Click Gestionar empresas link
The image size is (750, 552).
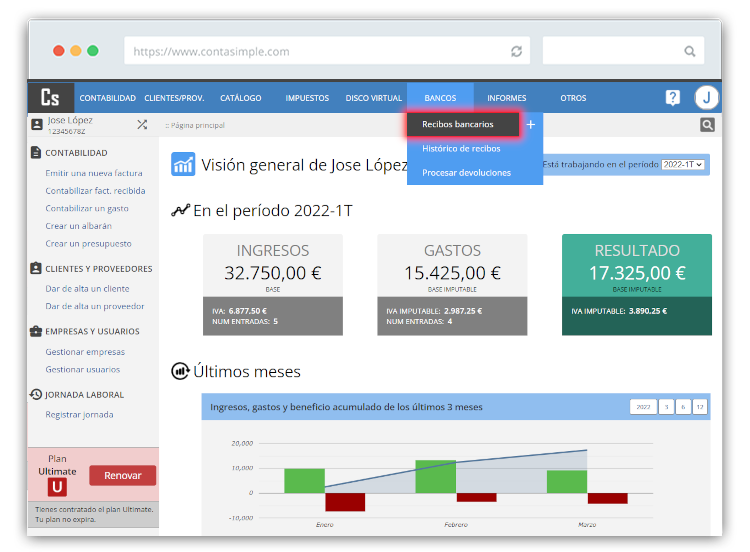click(85, 352)
